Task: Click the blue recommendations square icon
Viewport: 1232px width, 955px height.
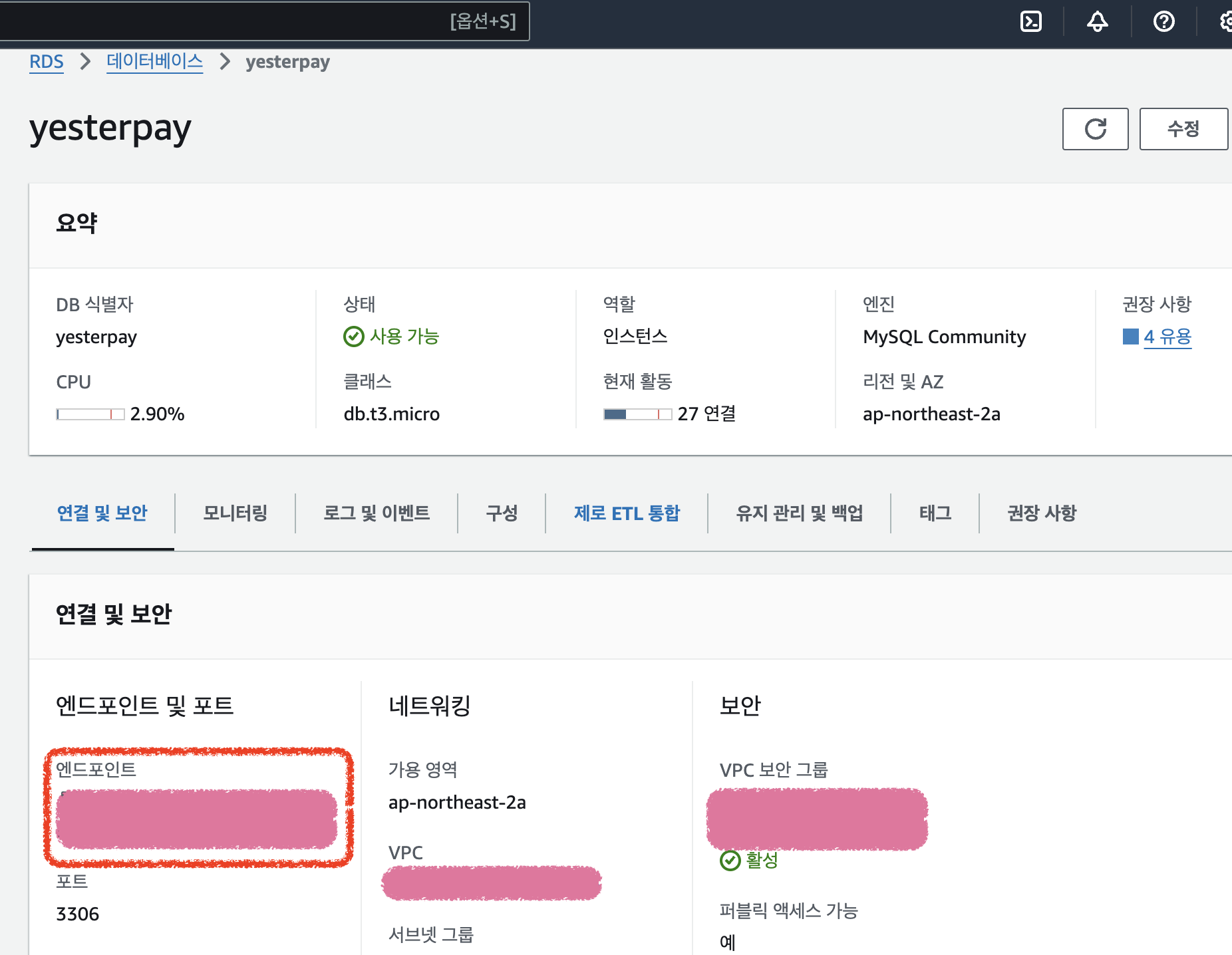Action: click(x=1130, y=337)
